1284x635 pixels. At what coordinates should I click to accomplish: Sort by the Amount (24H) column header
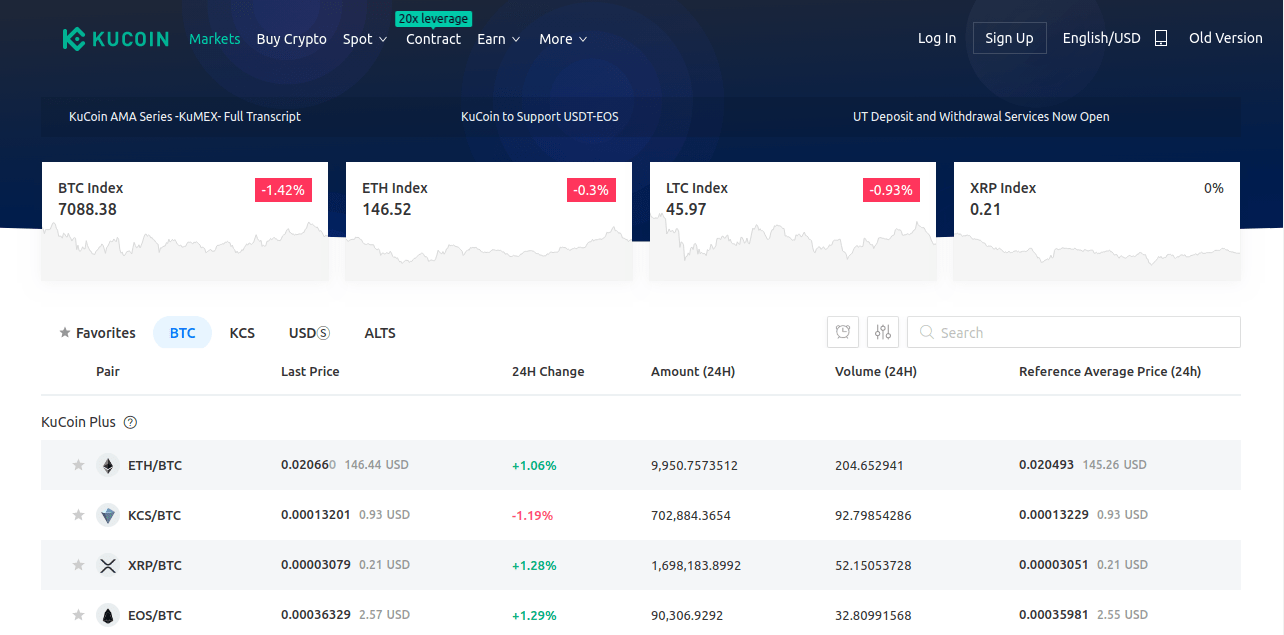pos(693,371)
